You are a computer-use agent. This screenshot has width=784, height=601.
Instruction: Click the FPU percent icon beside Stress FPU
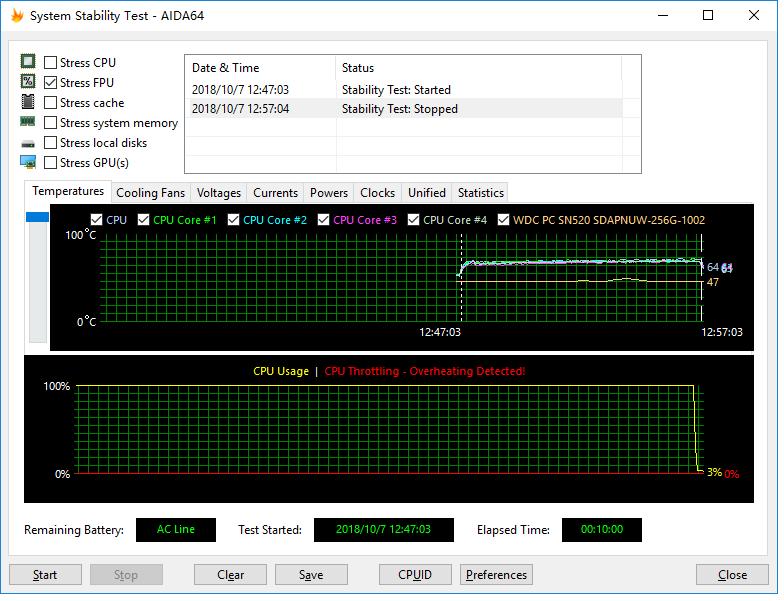click(x=28, y=82)
